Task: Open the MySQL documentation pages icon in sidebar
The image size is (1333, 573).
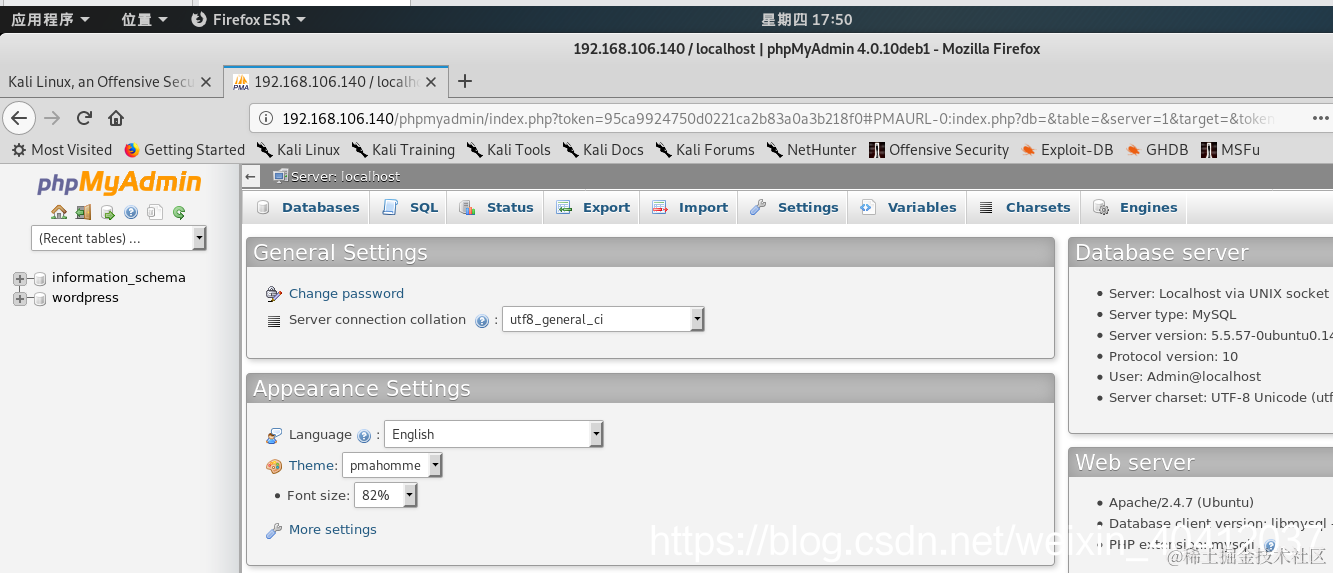Action: click(x=155, y=212)
